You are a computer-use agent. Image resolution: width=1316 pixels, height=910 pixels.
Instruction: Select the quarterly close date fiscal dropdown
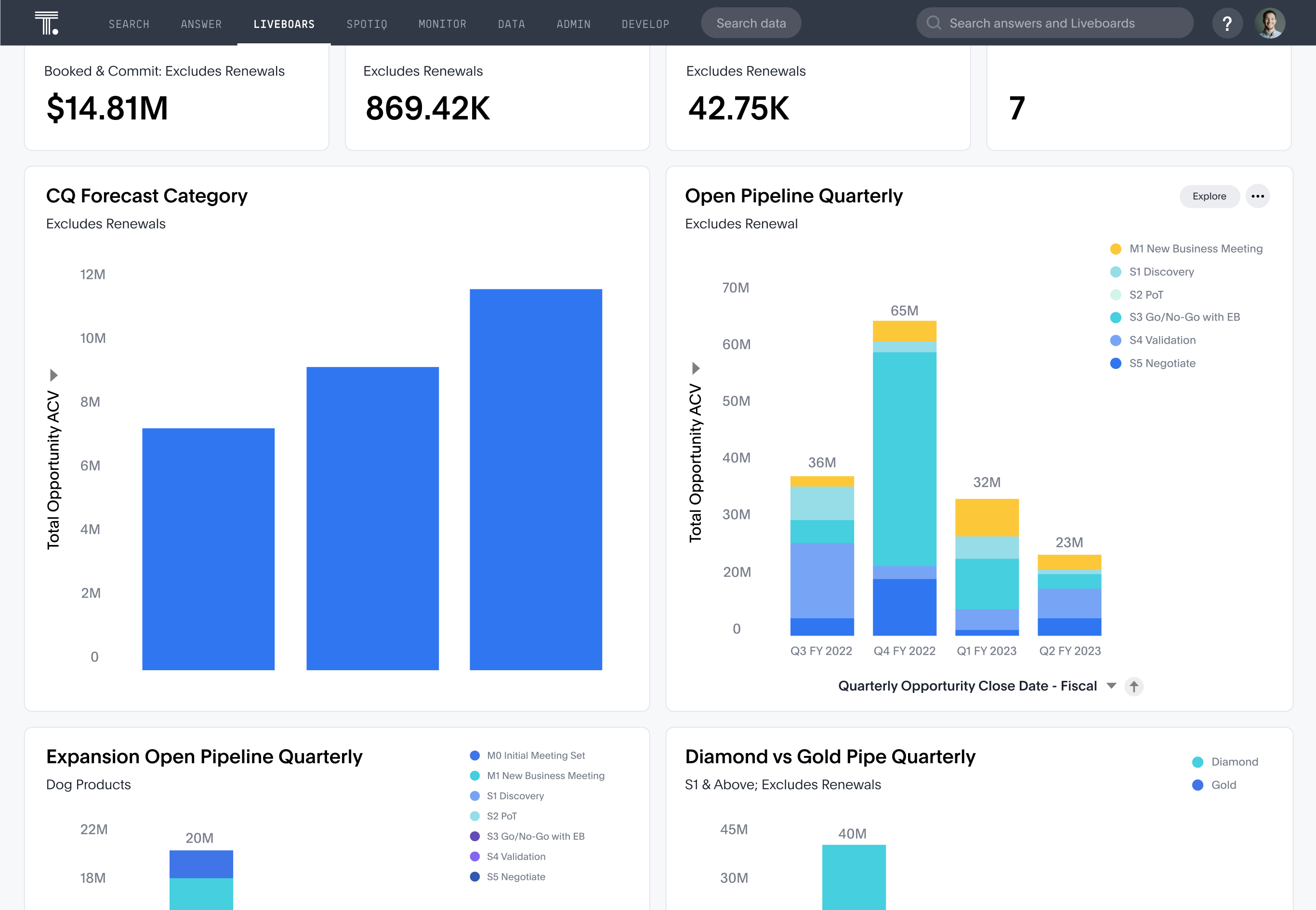1113,685
